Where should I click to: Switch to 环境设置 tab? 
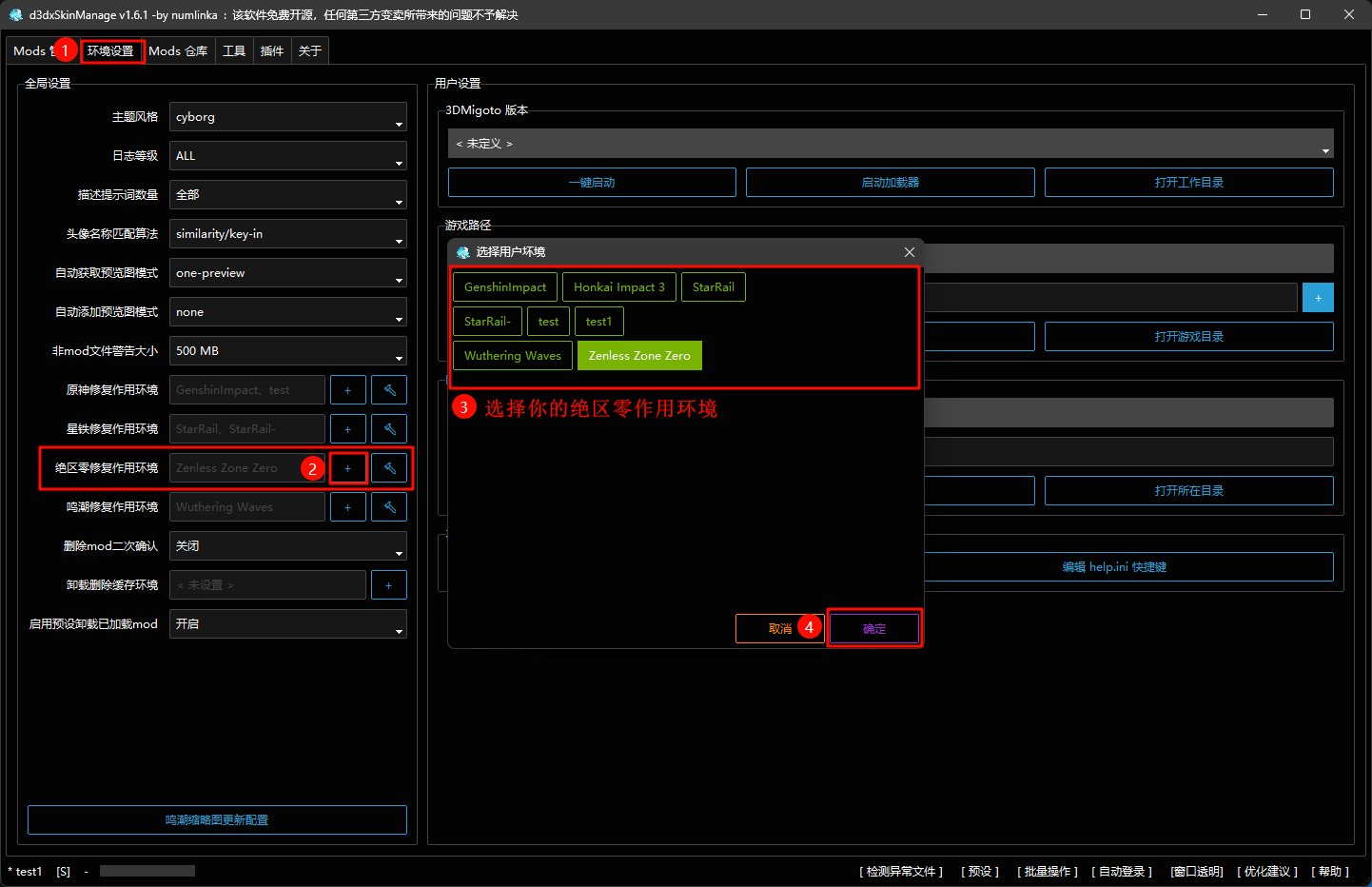(111, 51)
